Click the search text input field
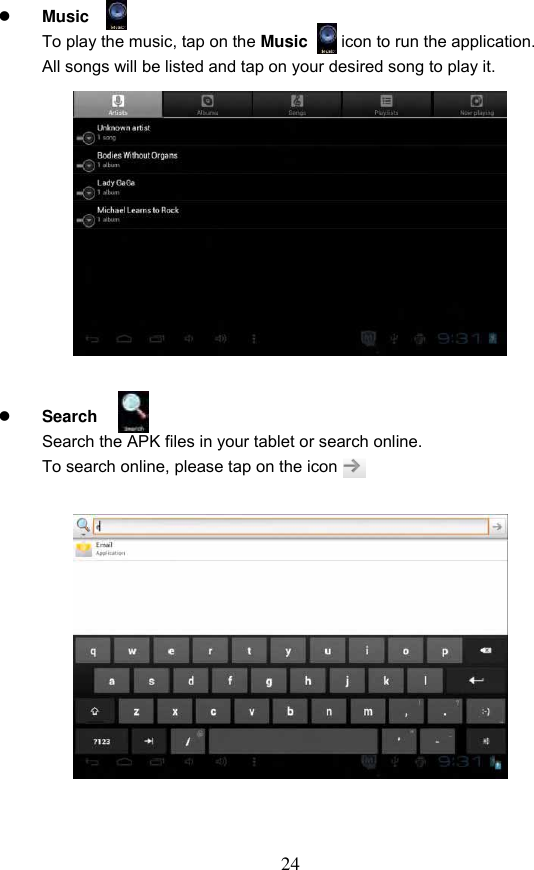Viewport: 534px width, 870px height. tap(290, 526)
